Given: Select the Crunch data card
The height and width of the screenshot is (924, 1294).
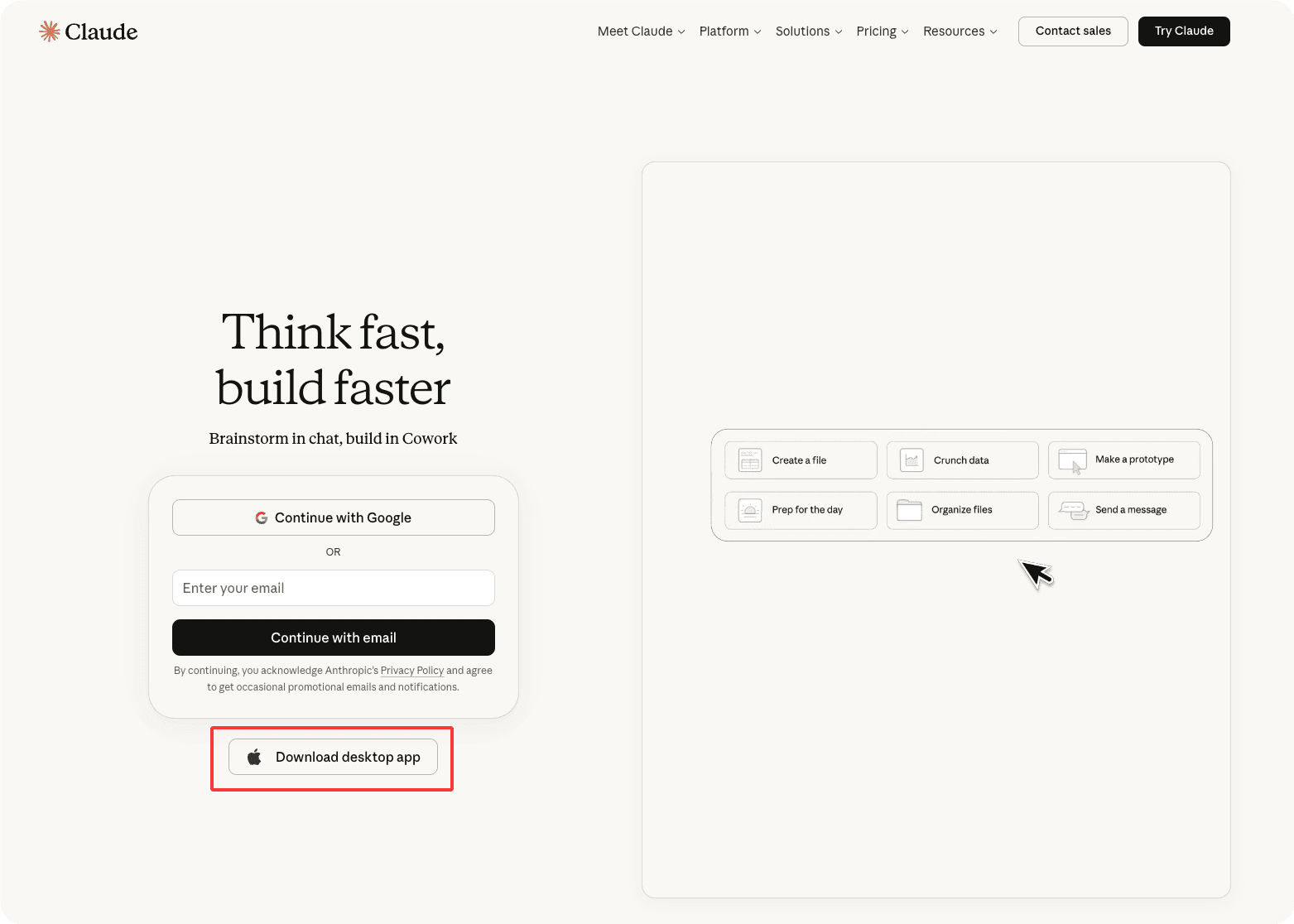Looking at the screenshot, I should point(962,460).
